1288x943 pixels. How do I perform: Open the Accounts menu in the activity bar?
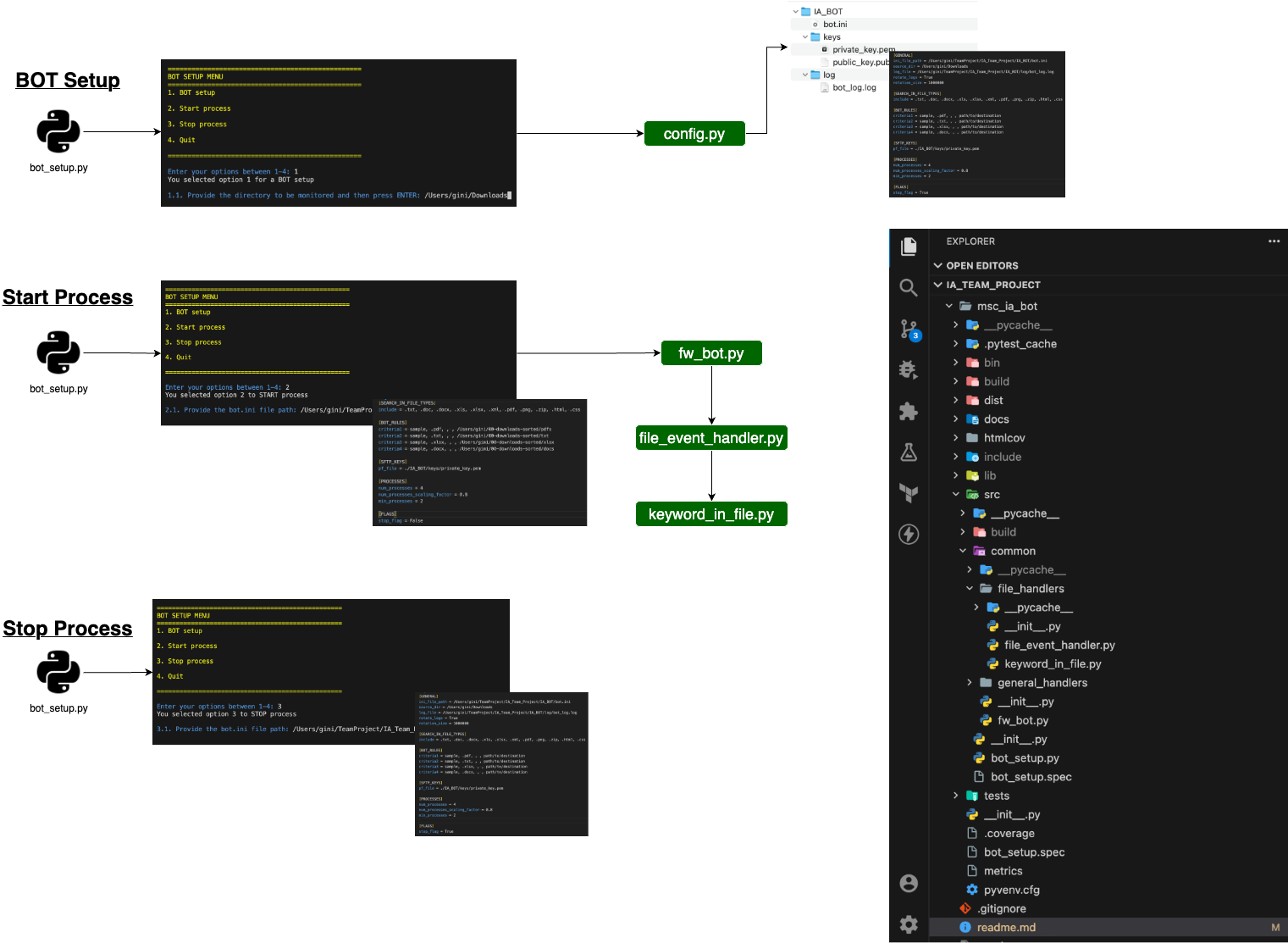909,884
